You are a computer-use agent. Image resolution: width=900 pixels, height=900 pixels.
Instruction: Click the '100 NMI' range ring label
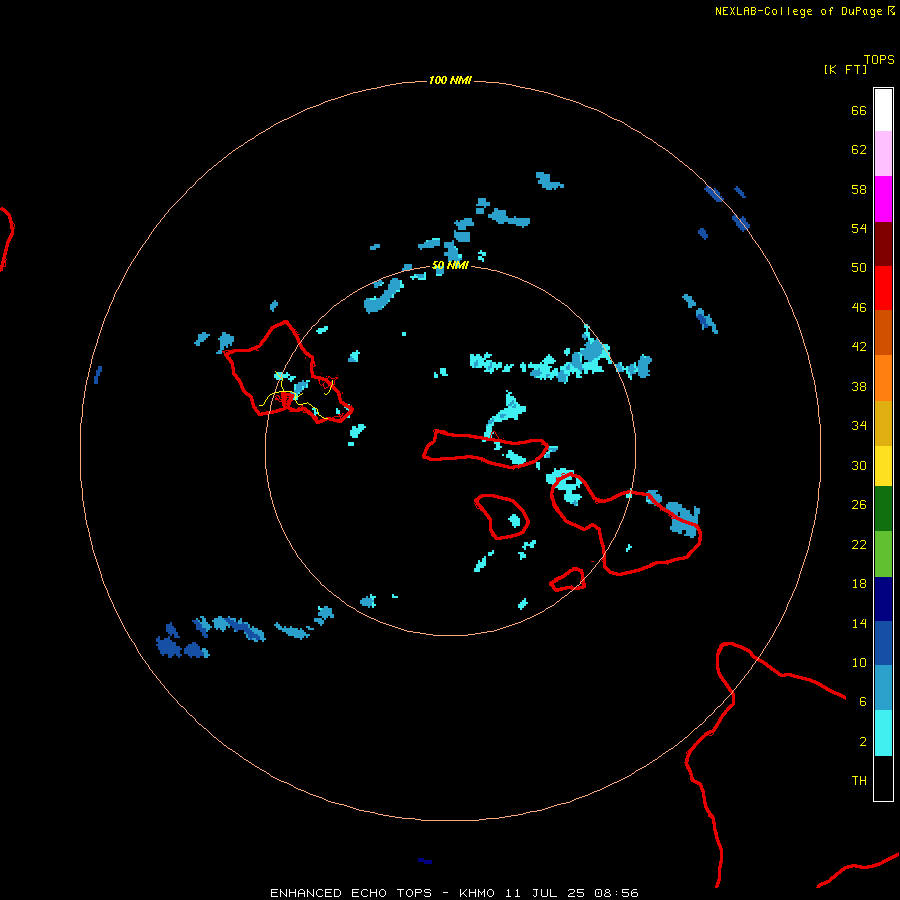click(450, 80)
